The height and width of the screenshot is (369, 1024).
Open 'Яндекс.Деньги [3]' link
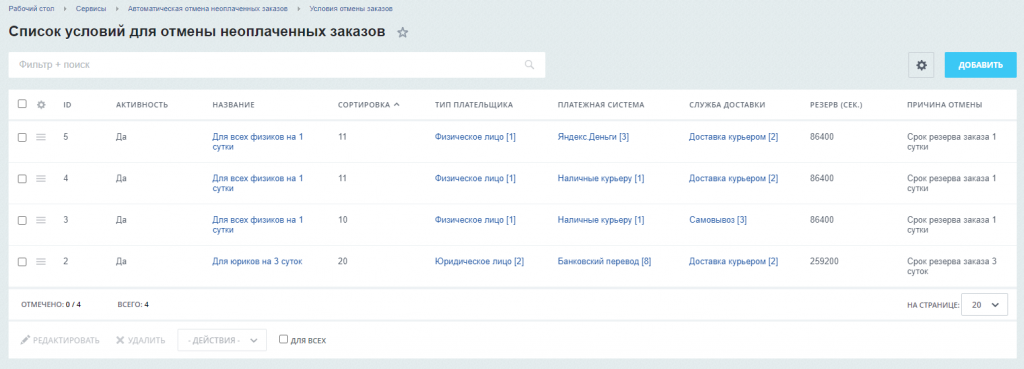(x=593, y=137)
